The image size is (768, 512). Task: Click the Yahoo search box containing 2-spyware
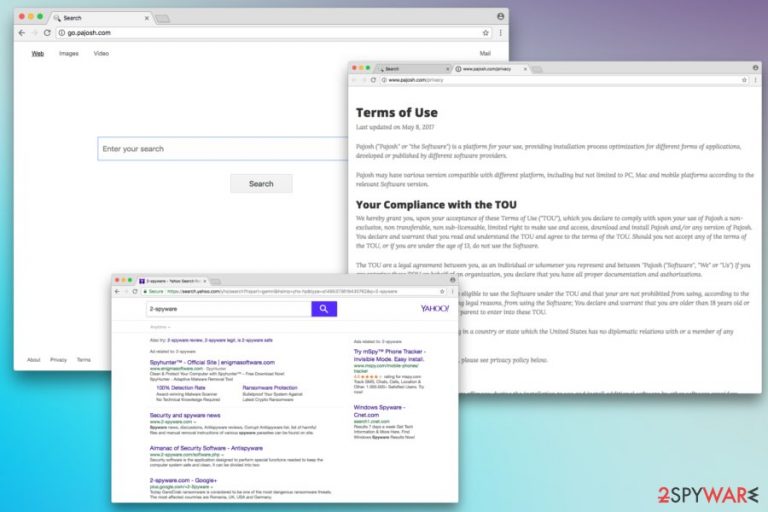(x=229, y=309)
